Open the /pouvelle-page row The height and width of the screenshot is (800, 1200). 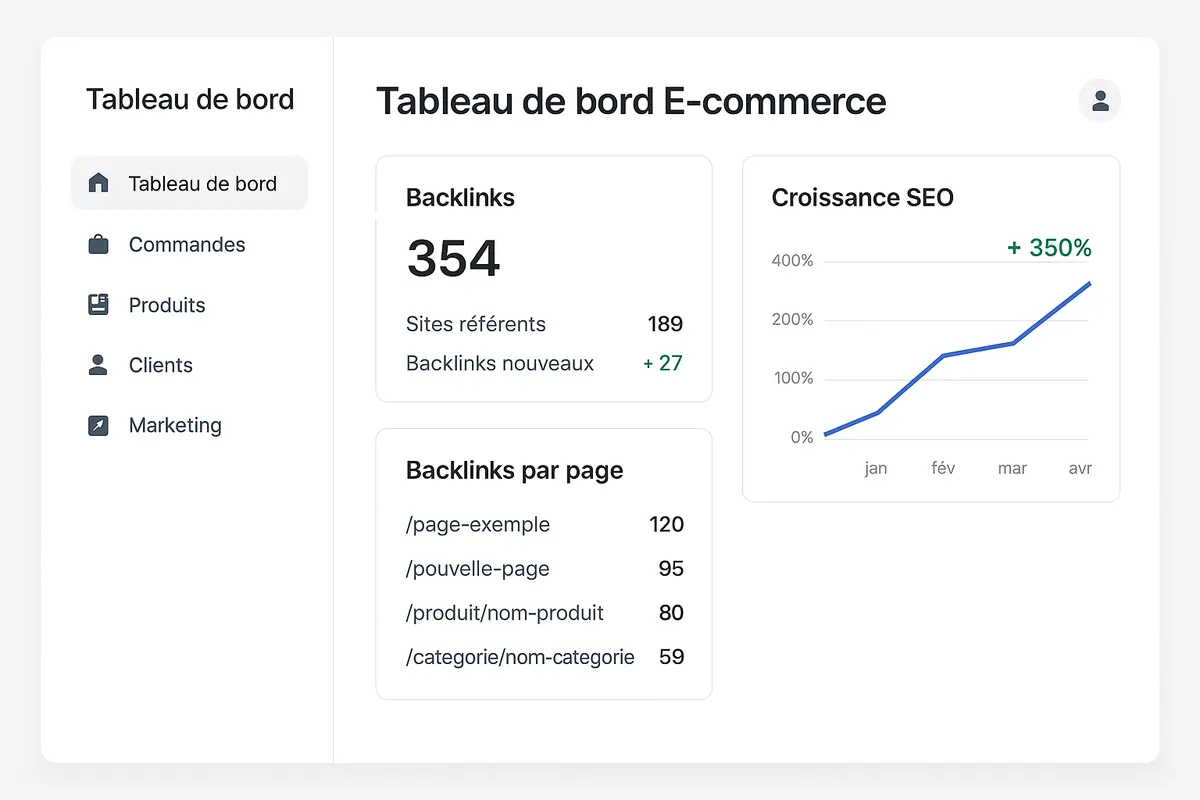tap(545, 569)
